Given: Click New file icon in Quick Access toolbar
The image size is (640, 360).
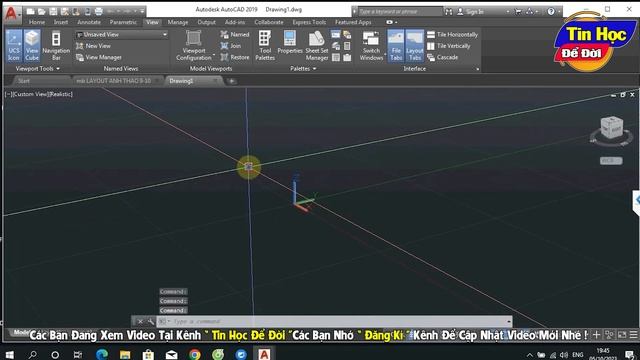Looking at the screenshot, I should coord(31,11).
